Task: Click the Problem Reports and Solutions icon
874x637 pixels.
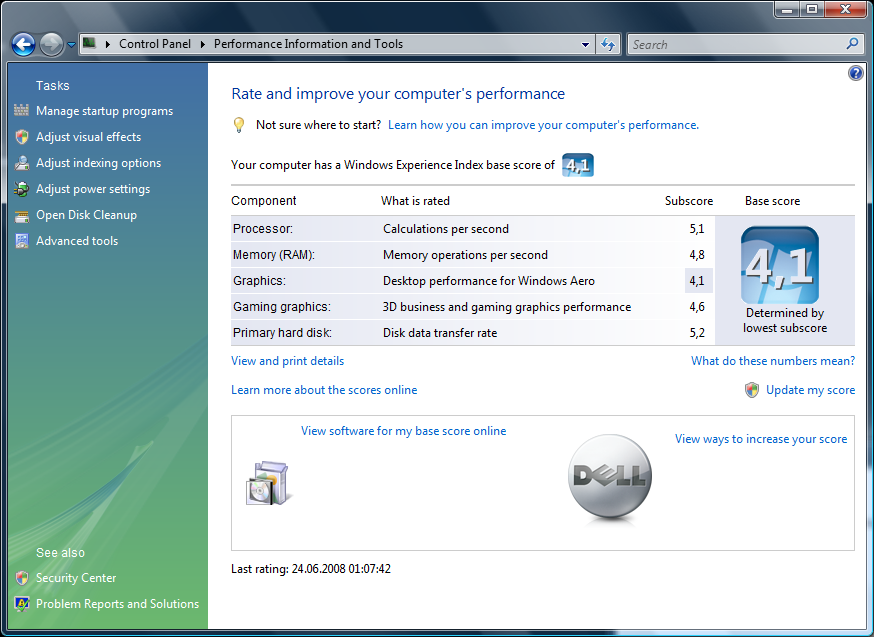Action: tap(22, 604)
